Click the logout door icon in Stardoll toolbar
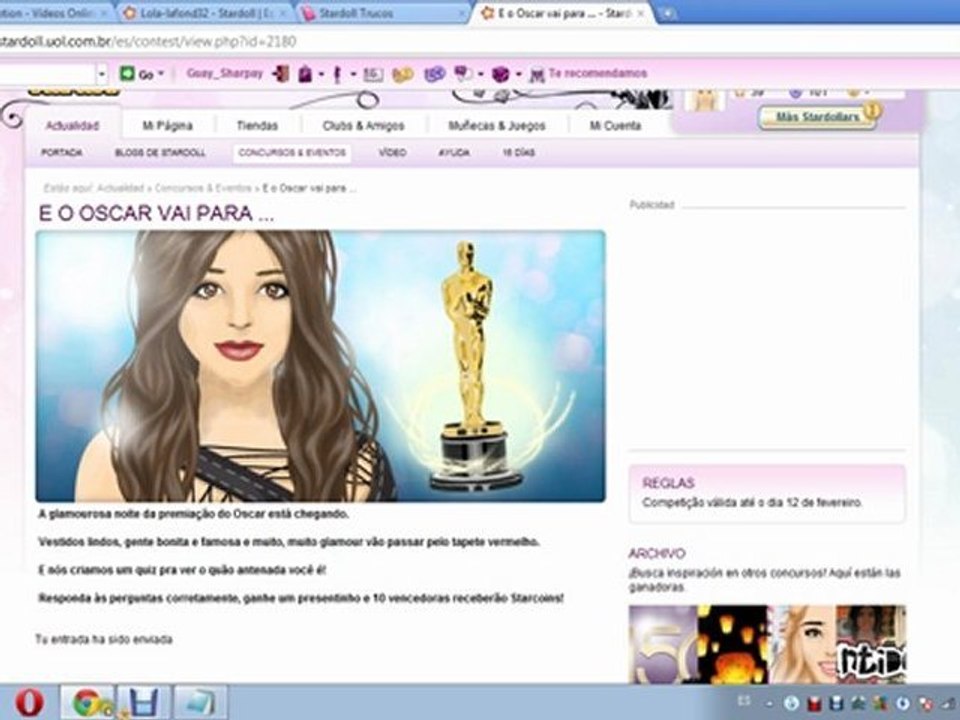 pos(281,73)
